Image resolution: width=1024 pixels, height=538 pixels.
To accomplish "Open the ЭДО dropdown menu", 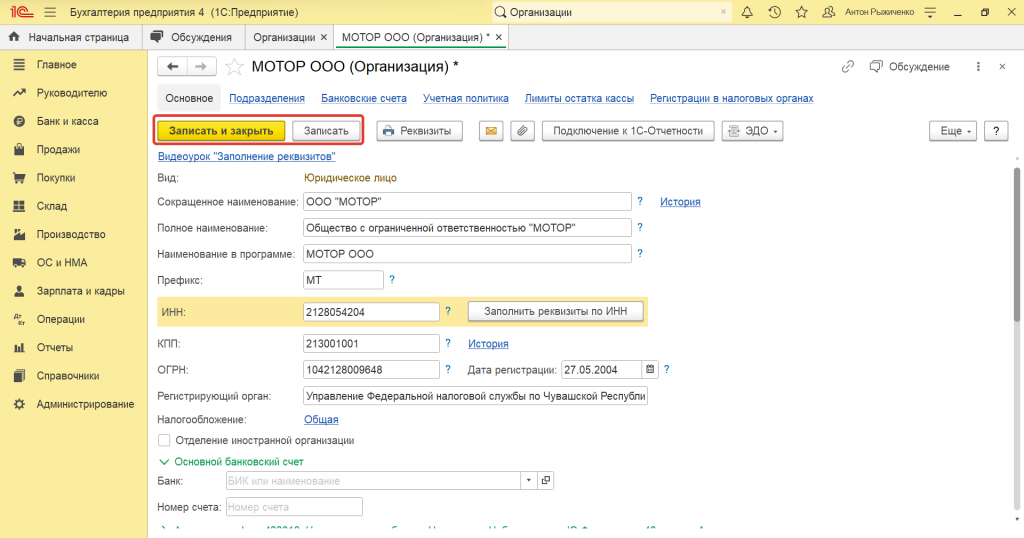I will tap(751, 131).
